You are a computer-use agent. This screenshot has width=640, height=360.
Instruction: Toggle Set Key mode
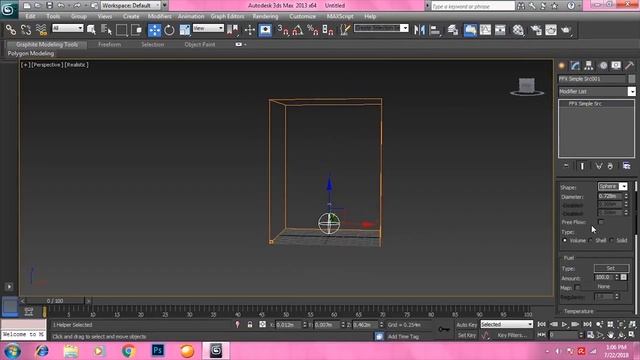point(467,335)
